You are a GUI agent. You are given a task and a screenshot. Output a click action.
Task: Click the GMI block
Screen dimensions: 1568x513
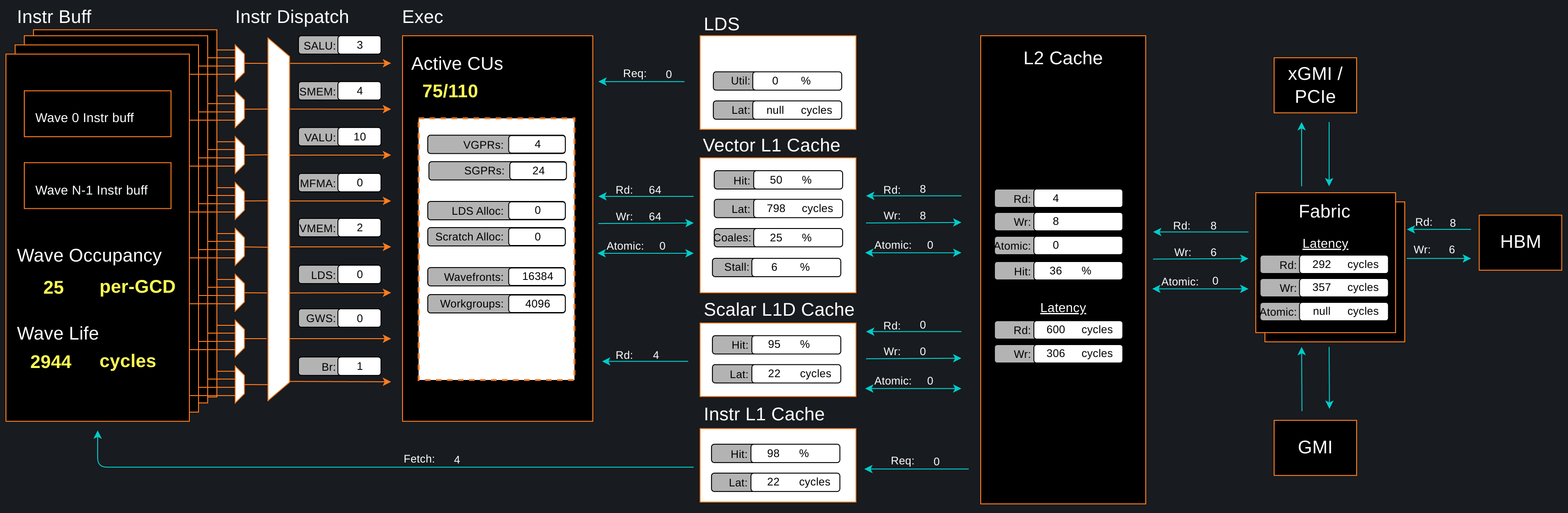[1314, 447]
